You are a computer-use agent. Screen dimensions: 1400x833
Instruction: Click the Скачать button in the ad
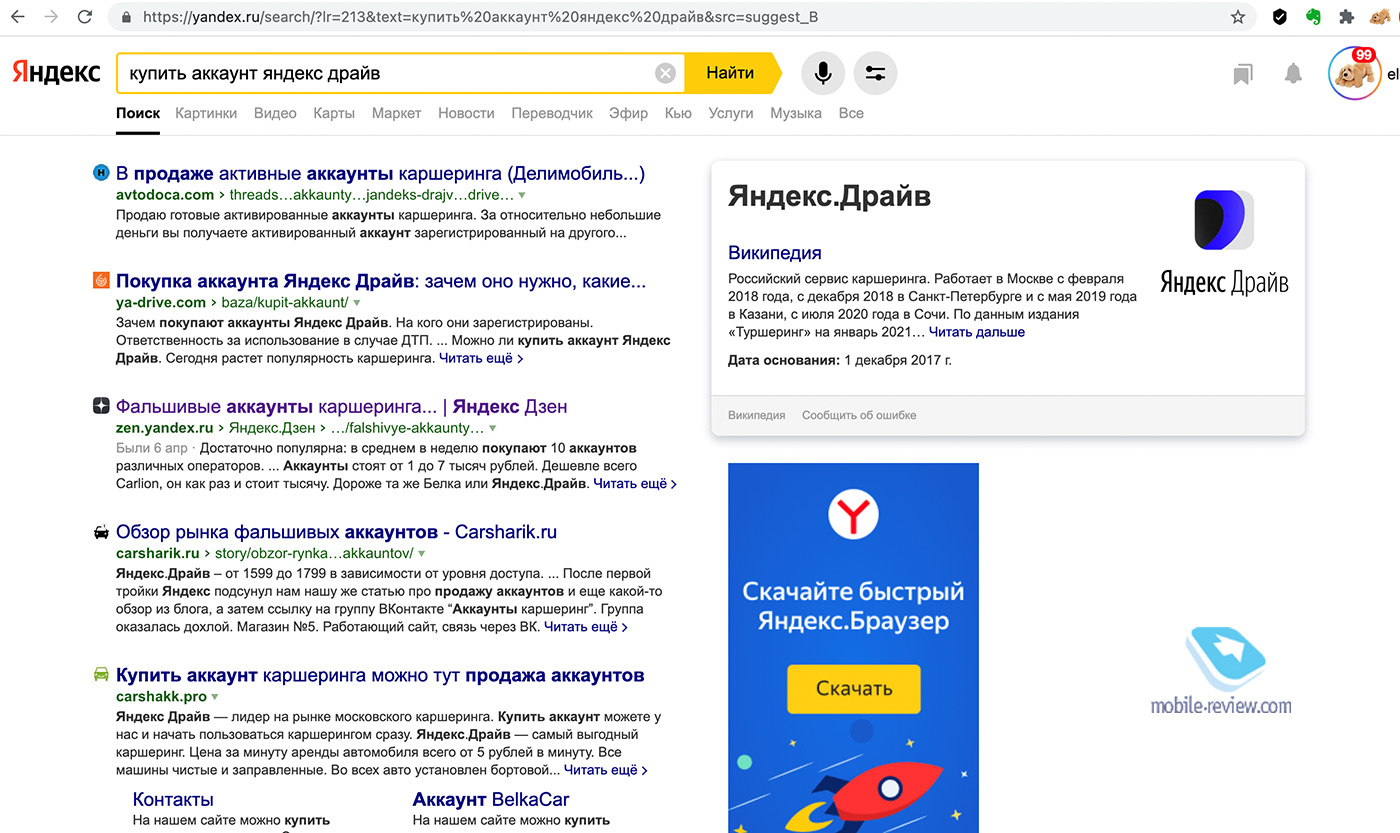853,688
